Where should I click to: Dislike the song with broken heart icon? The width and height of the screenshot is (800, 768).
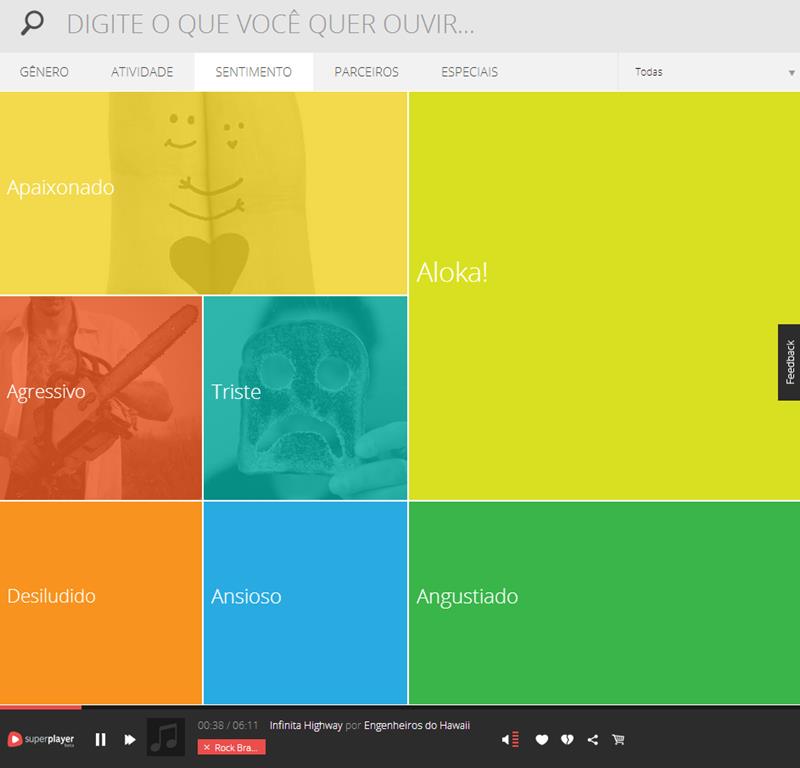click(x=567, y=740)
